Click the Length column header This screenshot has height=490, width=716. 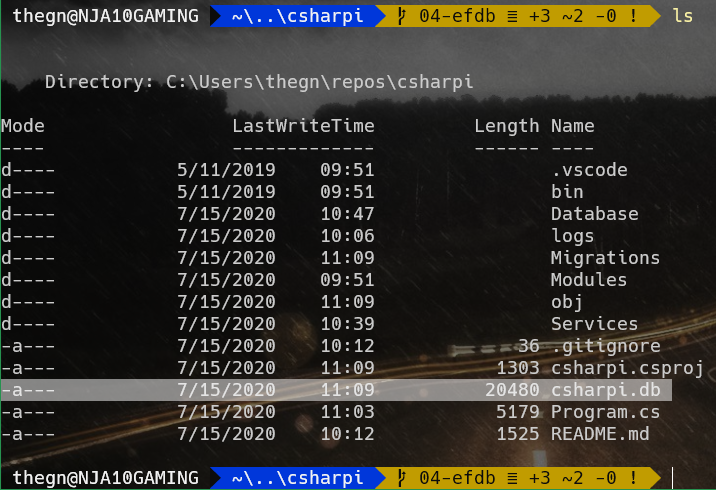506,125
